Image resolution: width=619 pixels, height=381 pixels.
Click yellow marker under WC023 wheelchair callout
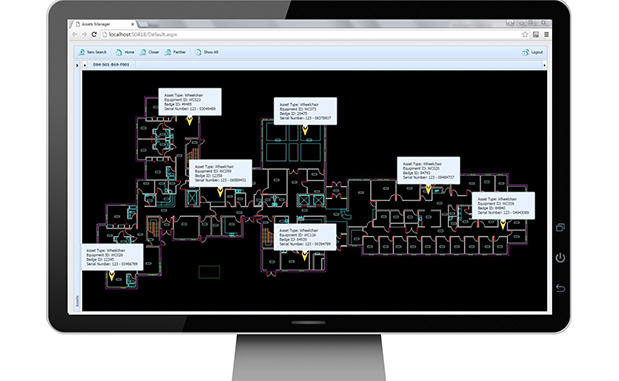tap(189, 120)
